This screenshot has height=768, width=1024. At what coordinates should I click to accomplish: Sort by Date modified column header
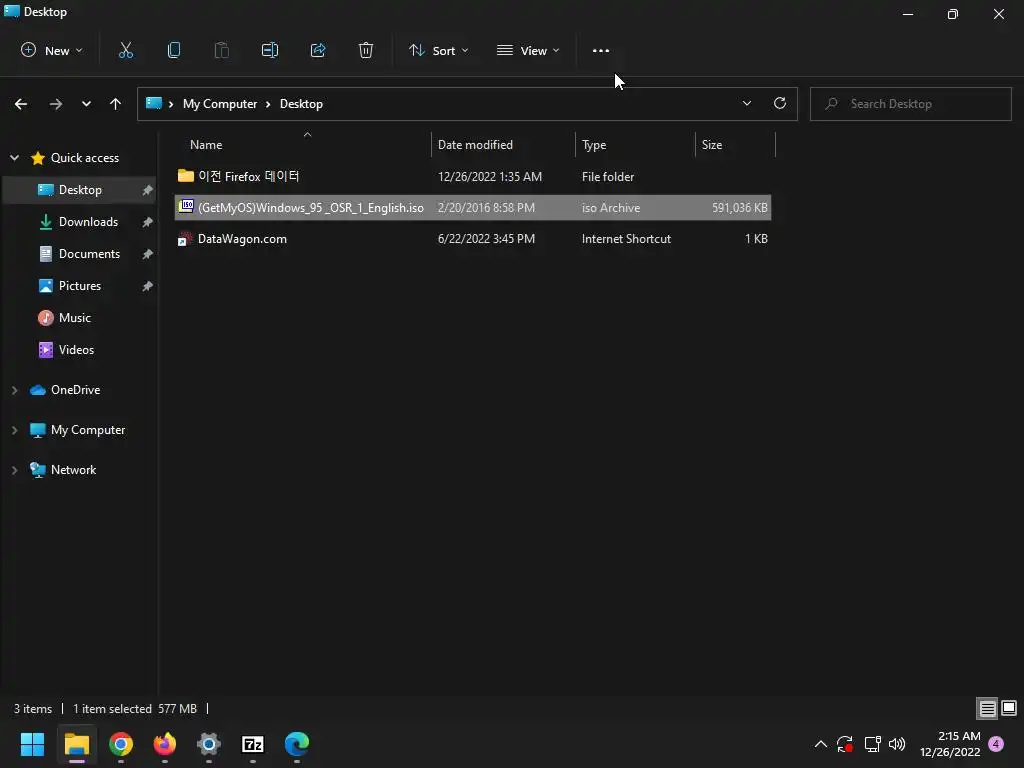pos(475,145)
